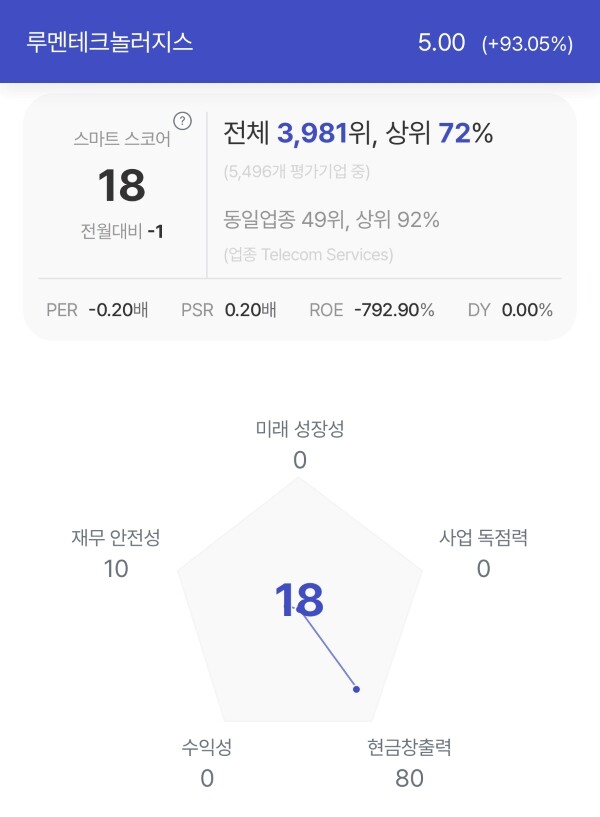Screen dimensions: 600x817
Task: Tap the blue dot on the radar chart
Action: point(356,689)
